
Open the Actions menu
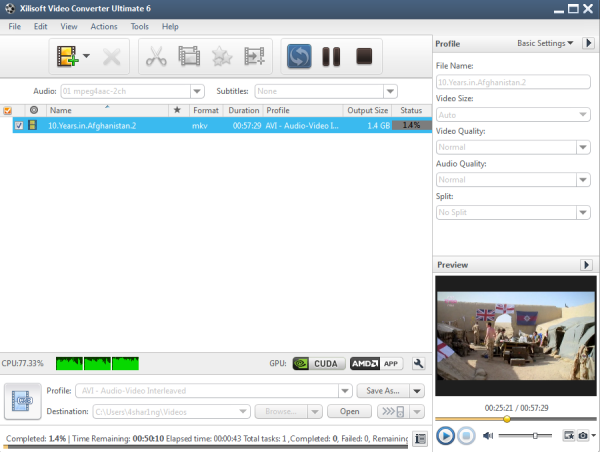[104, 26]
